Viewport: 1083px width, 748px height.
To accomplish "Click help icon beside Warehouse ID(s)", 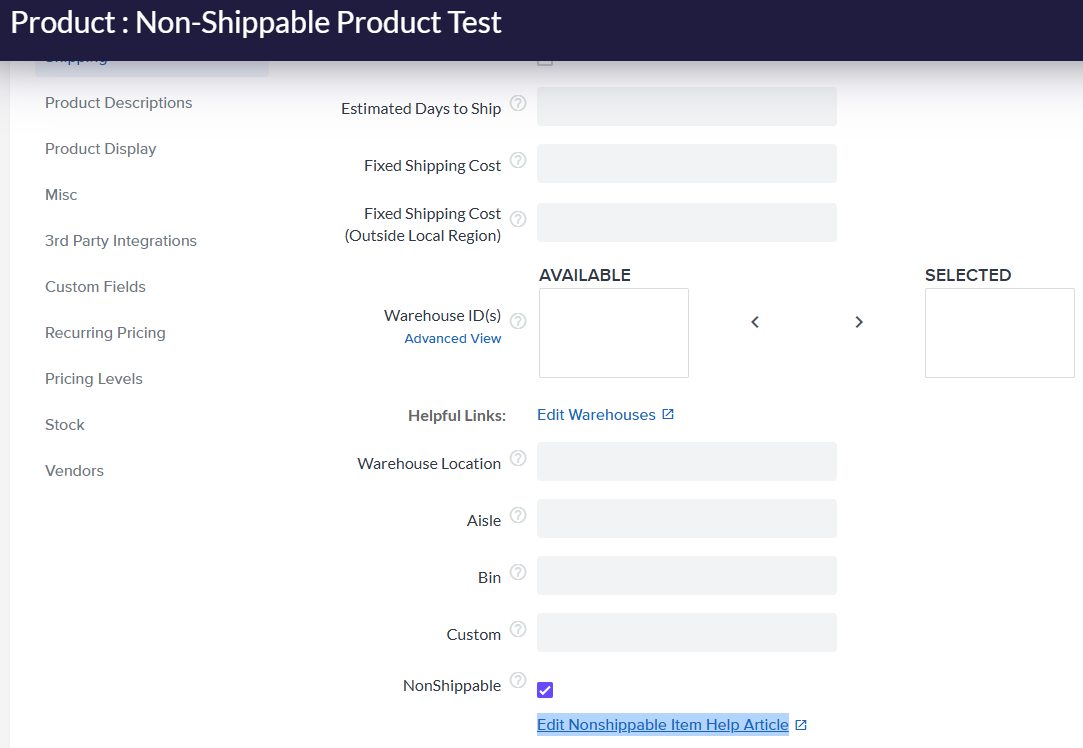I will click(518, 321).
